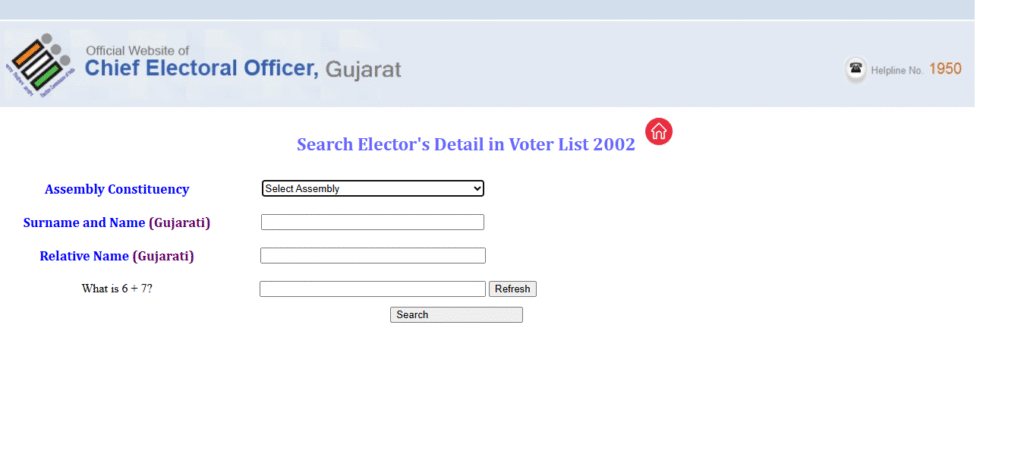Click the captcha answer input field

pos(372,289)
